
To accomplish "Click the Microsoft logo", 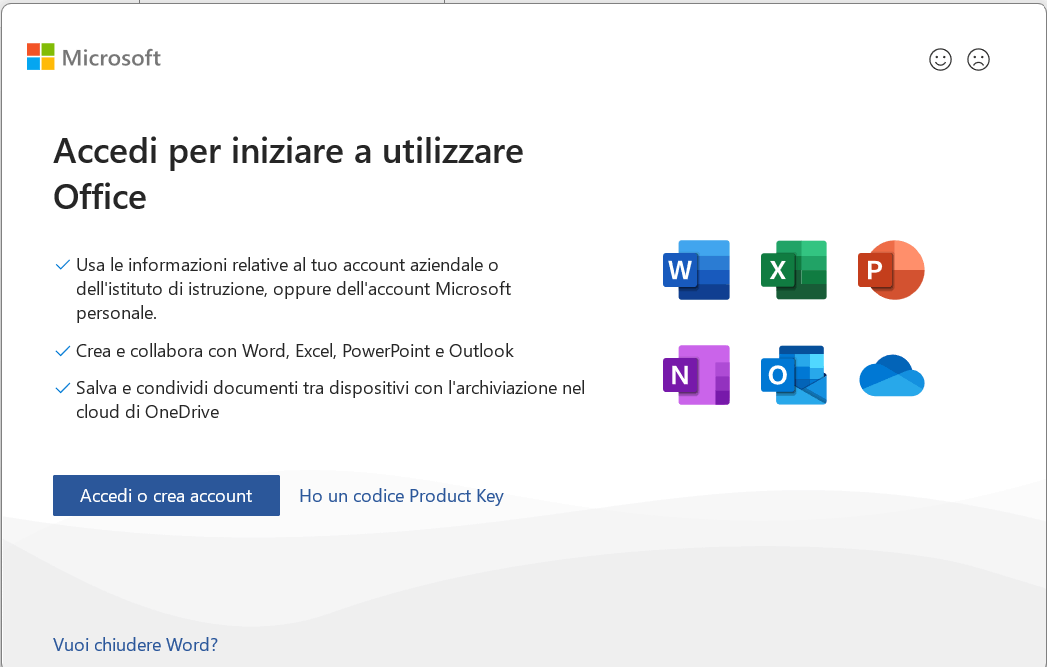I will click(x=94, y=57).
